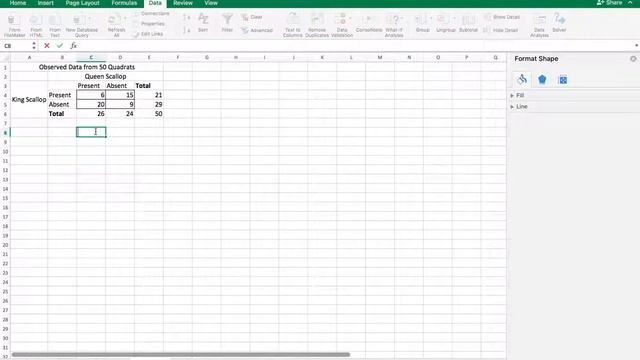Viewport: 640px width, 360px height.
Task: Click the horizontal scrollbar thumb
Action: point(181,354)
